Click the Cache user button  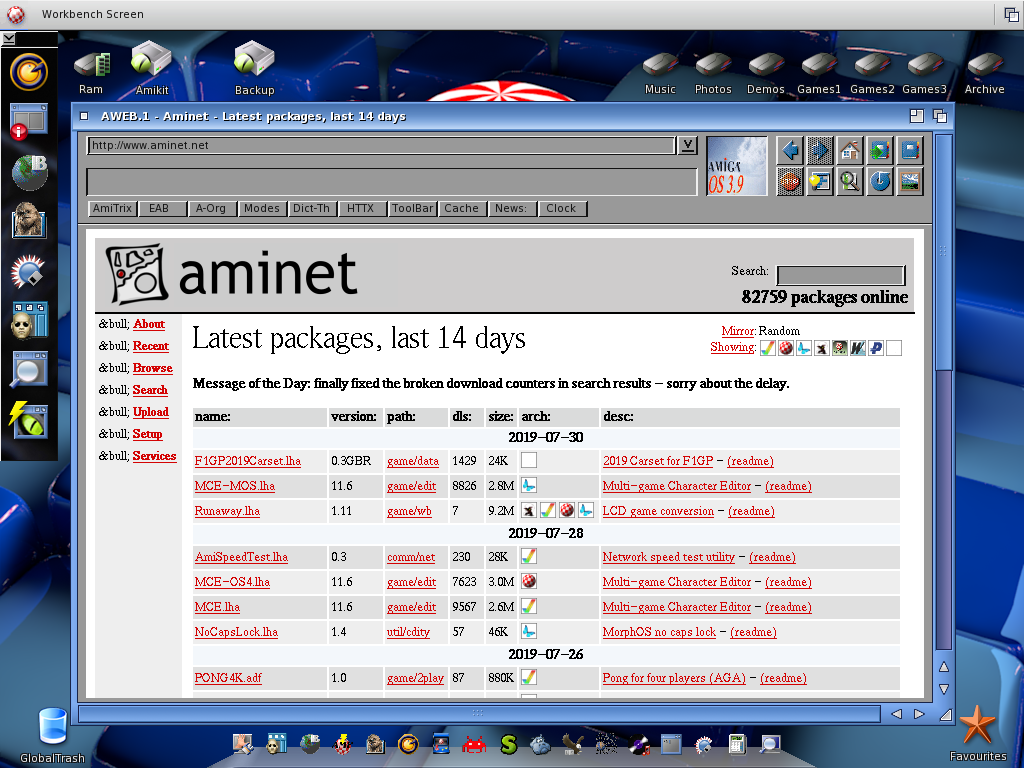click(x=462, y=208)
